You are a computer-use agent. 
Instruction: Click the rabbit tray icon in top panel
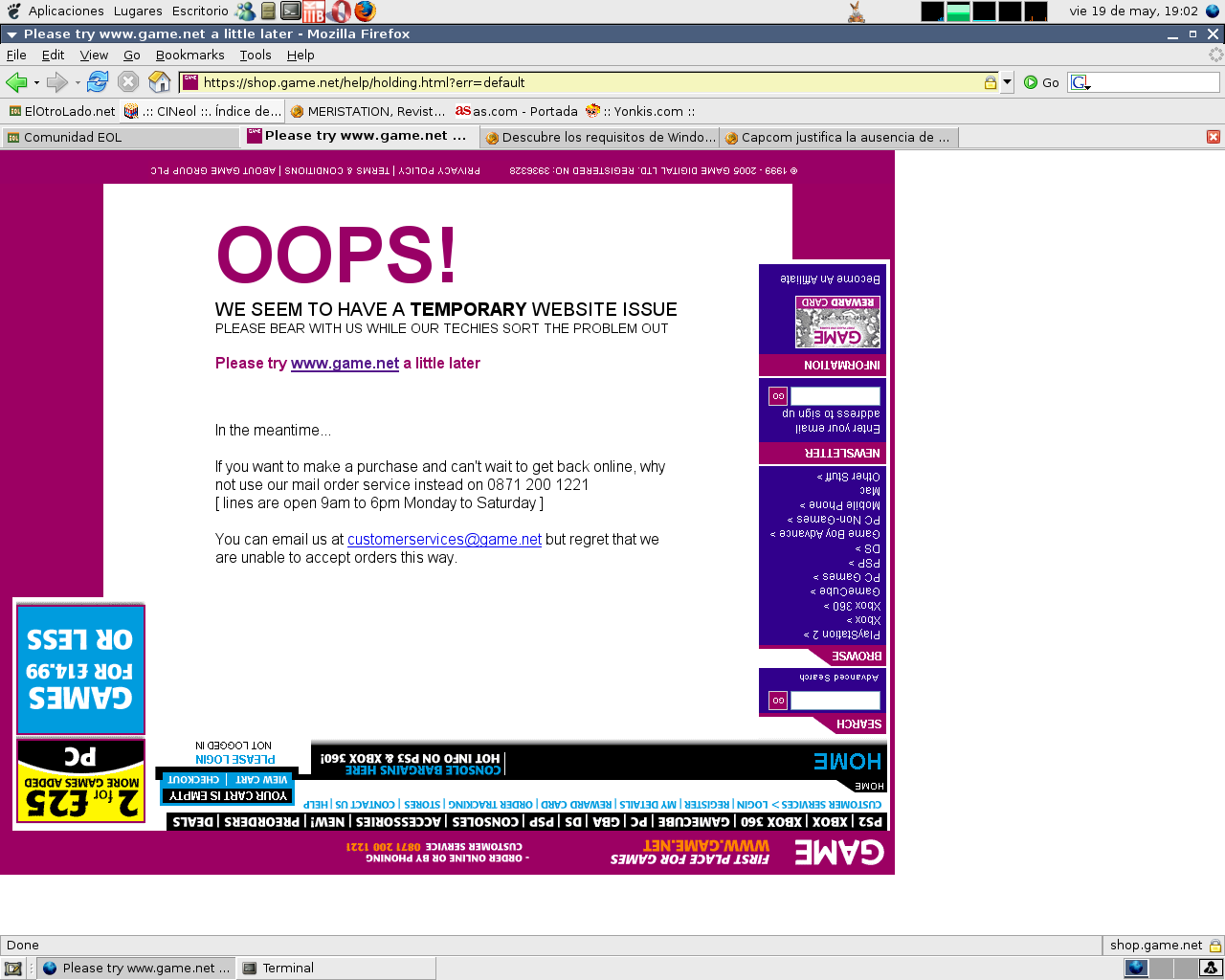point(857,11)
